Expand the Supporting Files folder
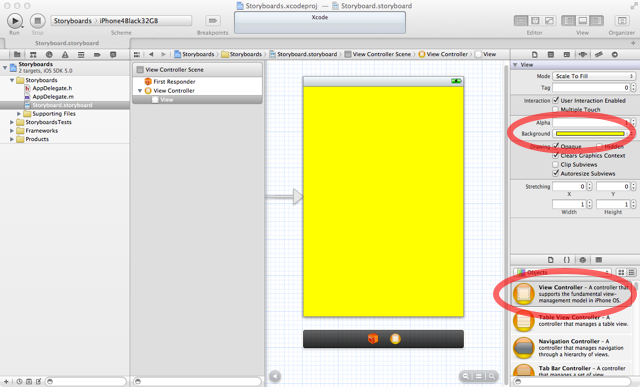This screenshot has height=387, width=640. [19, 113]
